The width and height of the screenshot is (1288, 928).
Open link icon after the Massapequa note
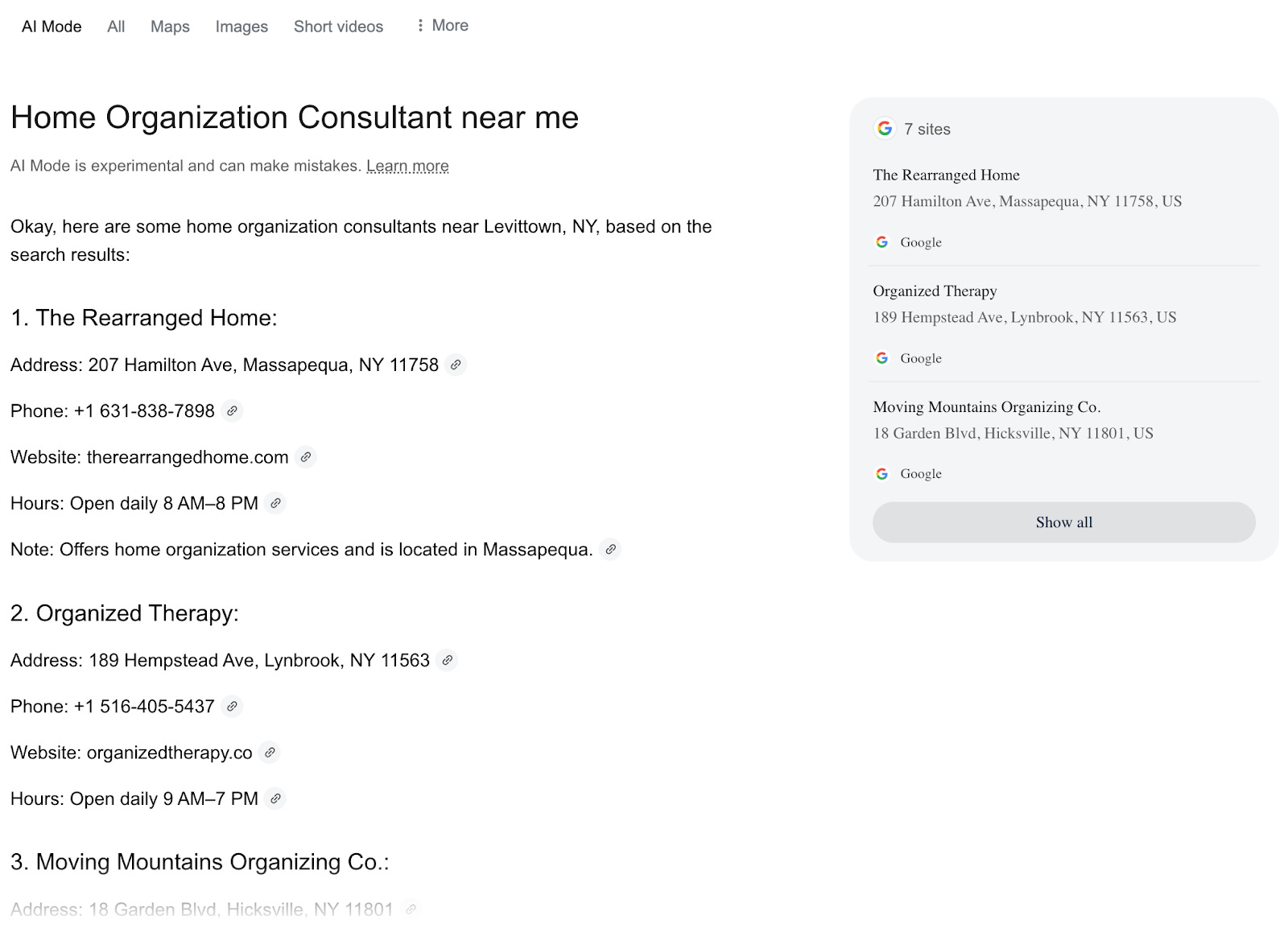[x=611, y=549]
